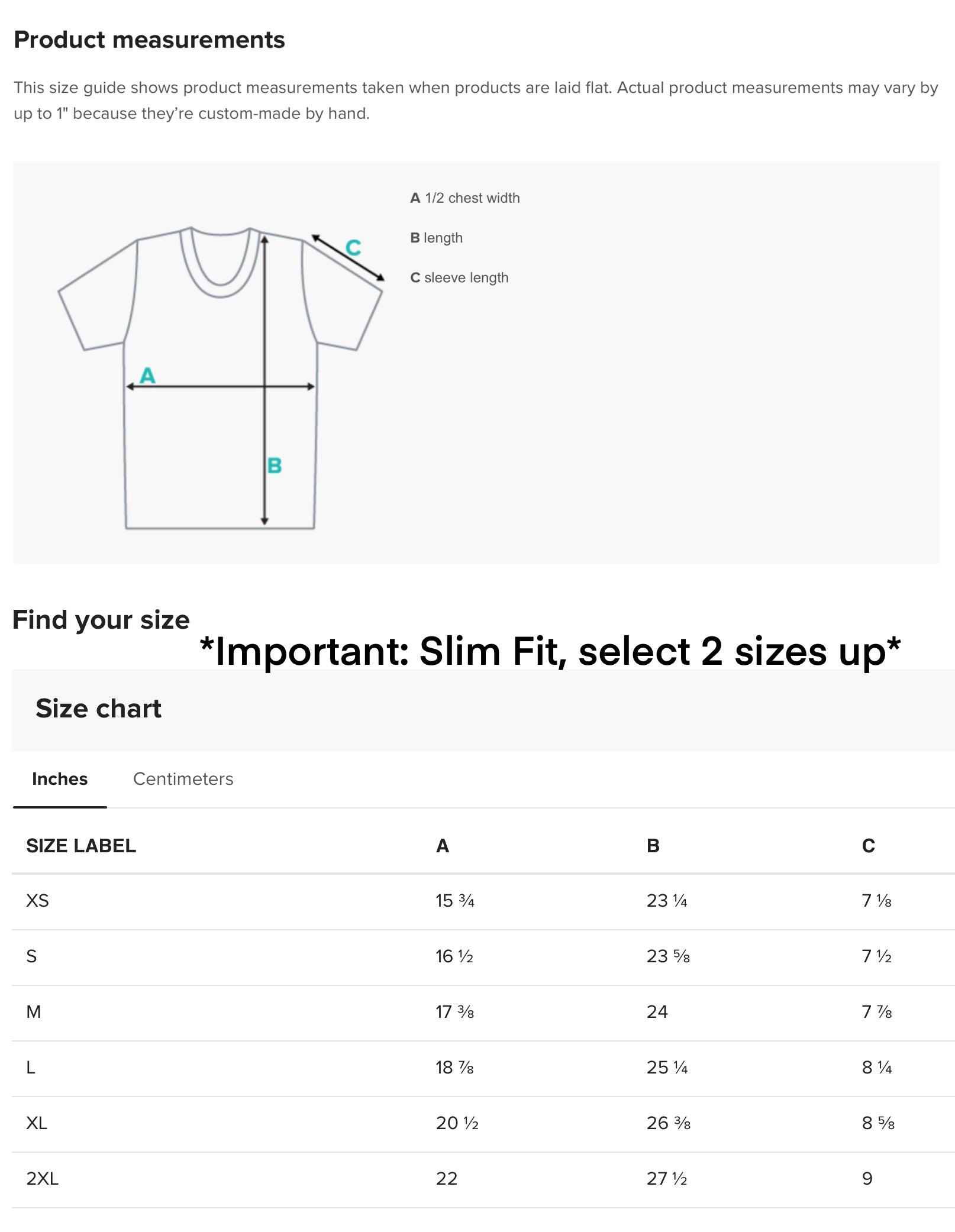The height and width of the screenshot is (1232, 955).
Task: Click the "C sleeve length" legend entry
Action: pyautogui.click(x=459, y=277)
